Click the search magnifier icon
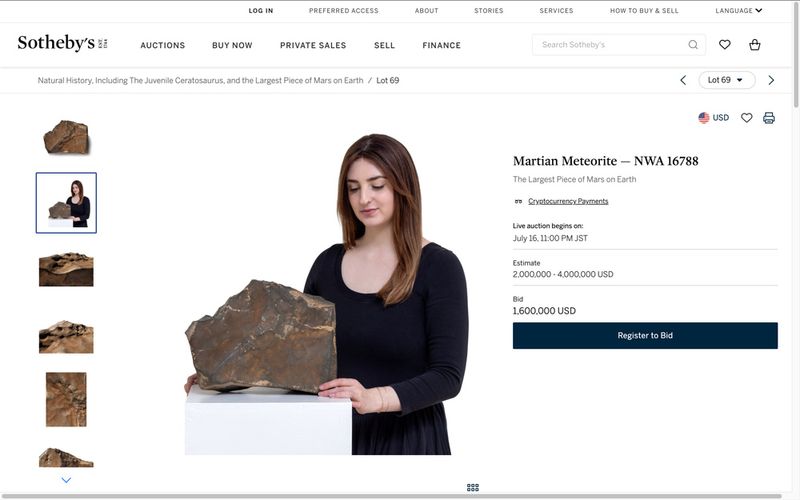 click(693, 45)
